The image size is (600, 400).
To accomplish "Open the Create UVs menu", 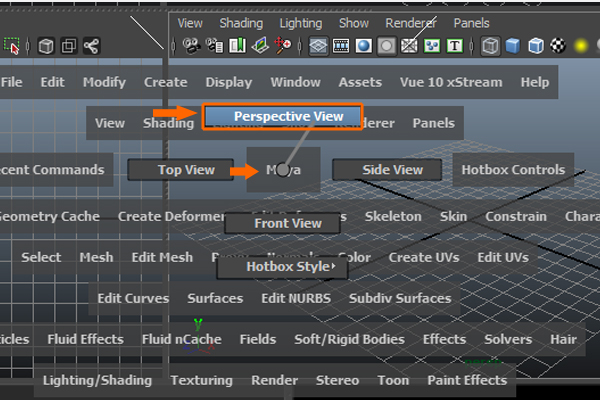I will (424, 257).
